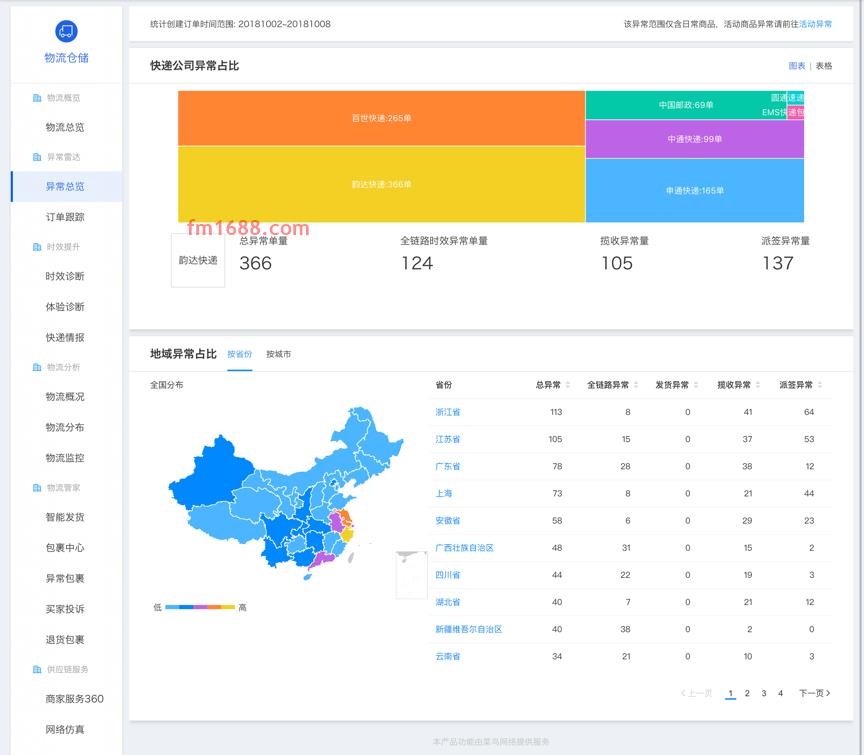Open 广东省 province link
This screenshot has width=864, height=755.
[x=447, y=466]
